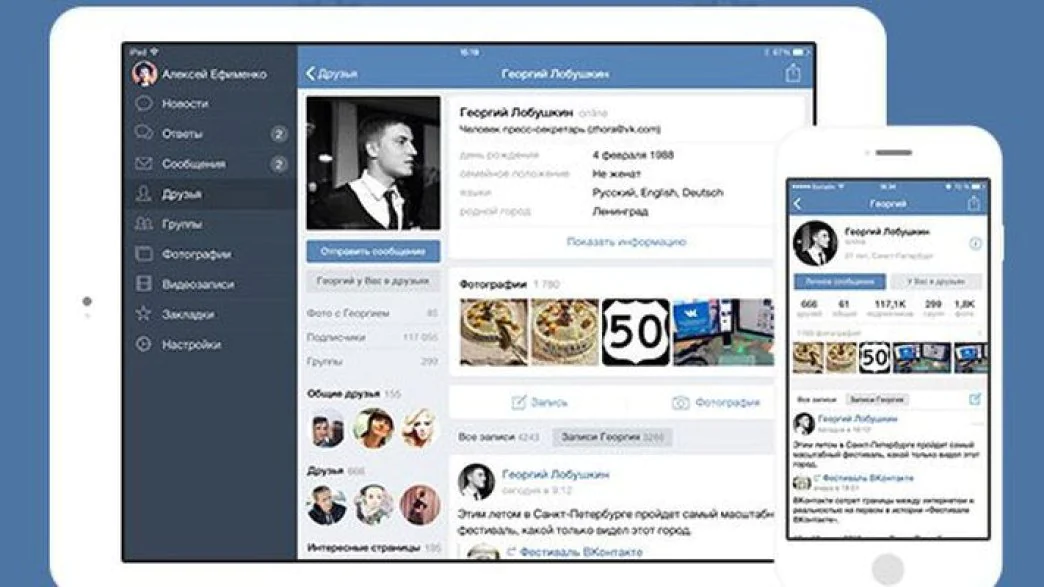This screenshot has width=1044, height=587.
Task: Tap Группы 299 row in profile
Action: click(373, 361)
